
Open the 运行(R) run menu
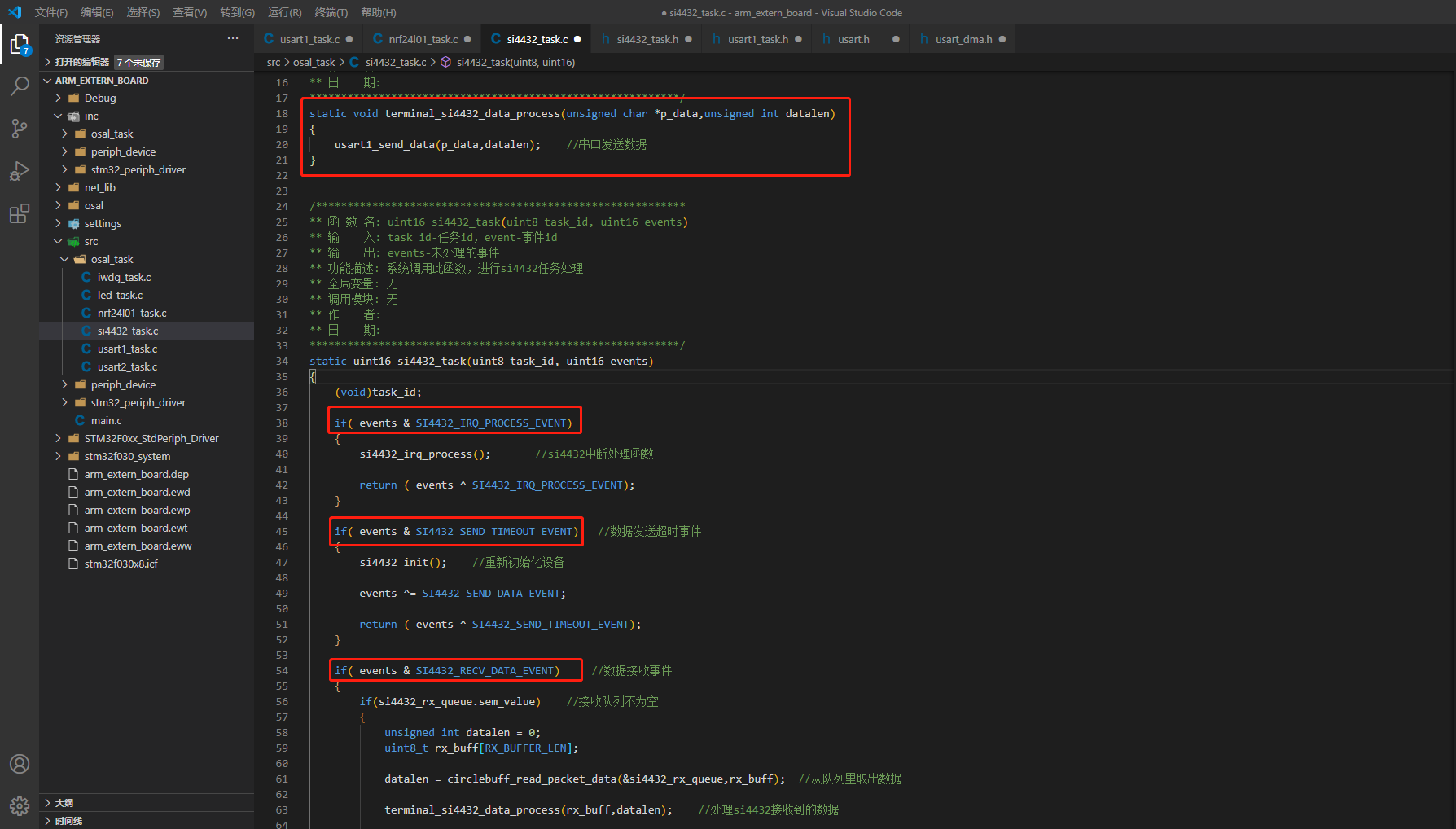pos(284,12)
